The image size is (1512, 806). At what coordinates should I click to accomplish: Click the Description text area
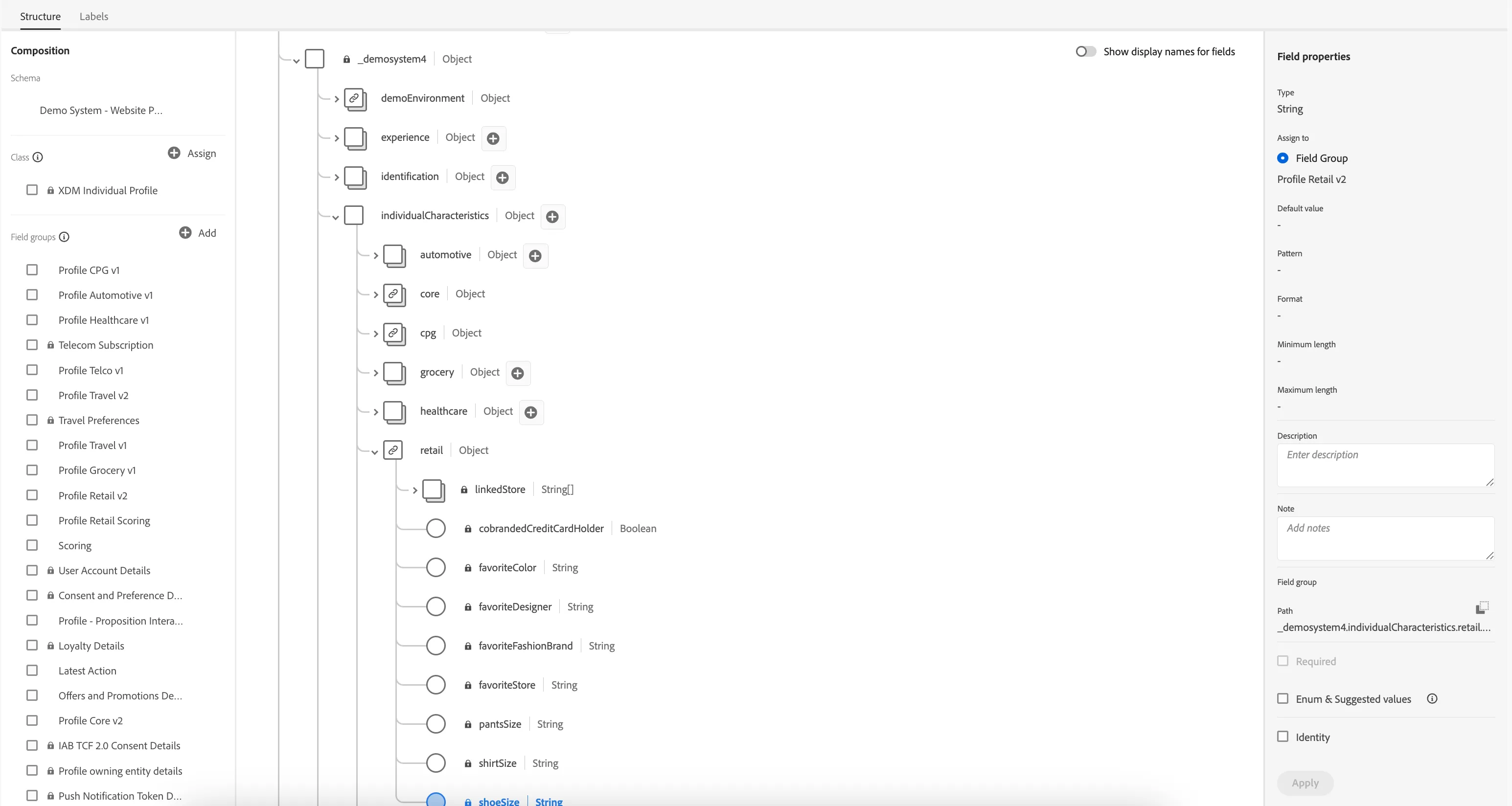point(1385,465)
